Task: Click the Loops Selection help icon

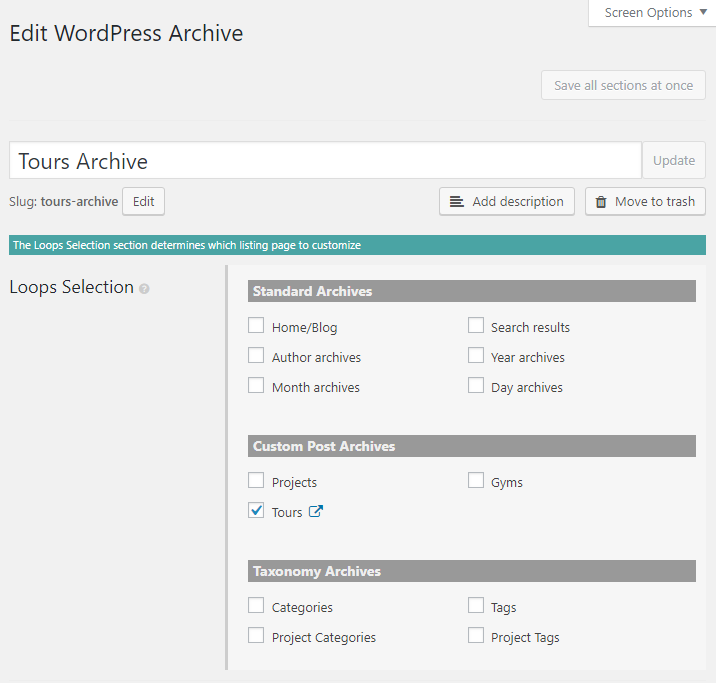Action: [x=144, y=289]
